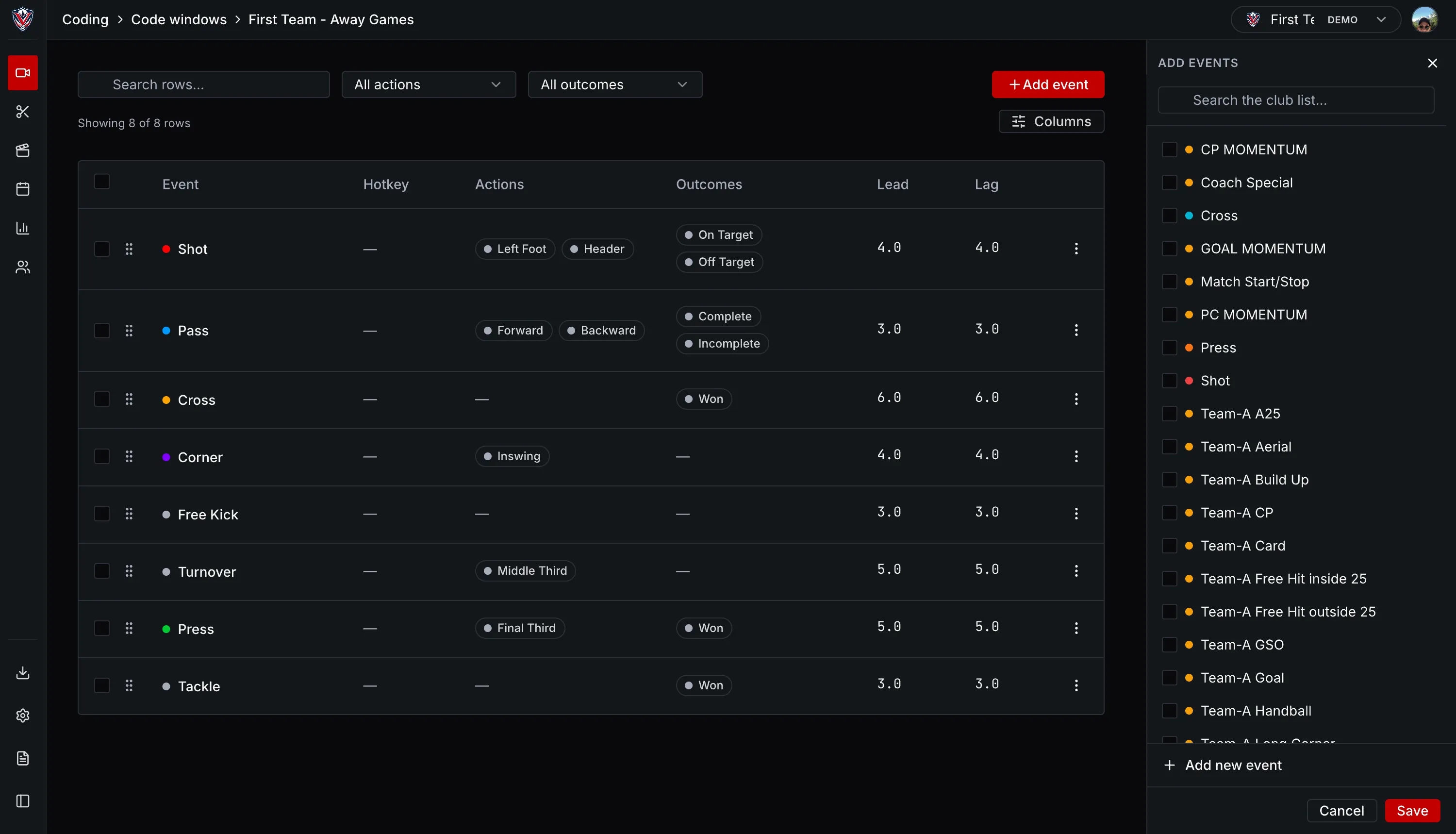Click the On Target outcome tag
1456x834 pixels.
[x=719, y=235]
